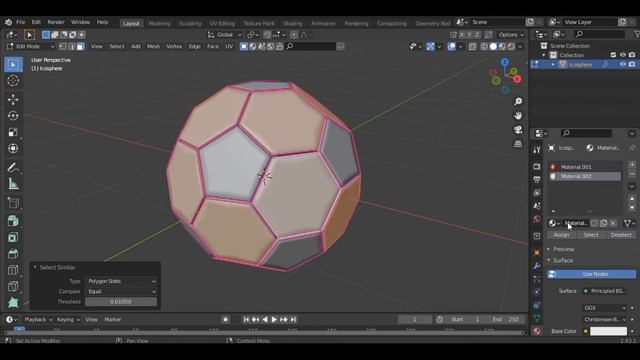Toggle Use Nodes button

coord(591,274)
